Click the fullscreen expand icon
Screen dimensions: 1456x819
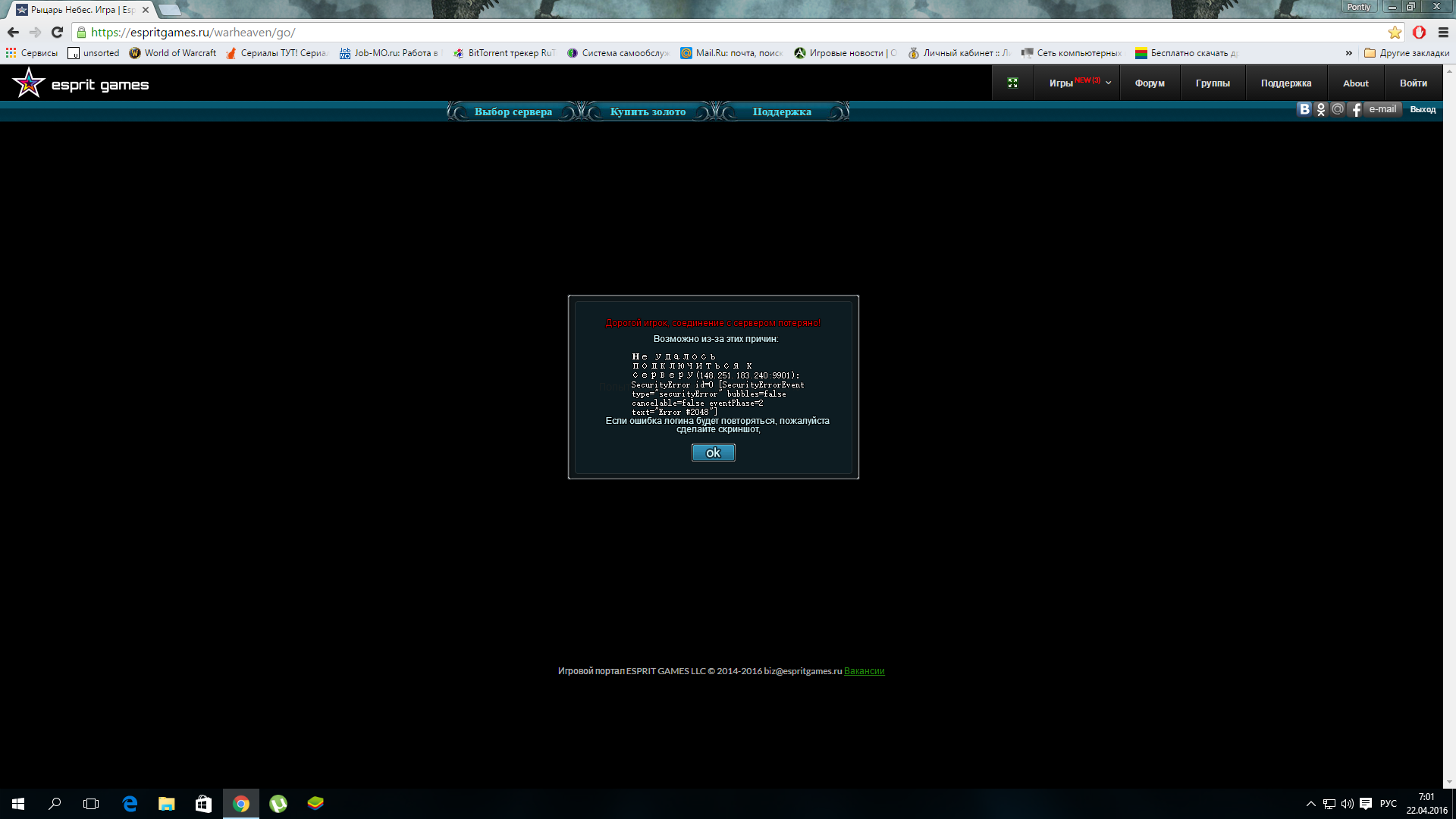pos(1012,83)
